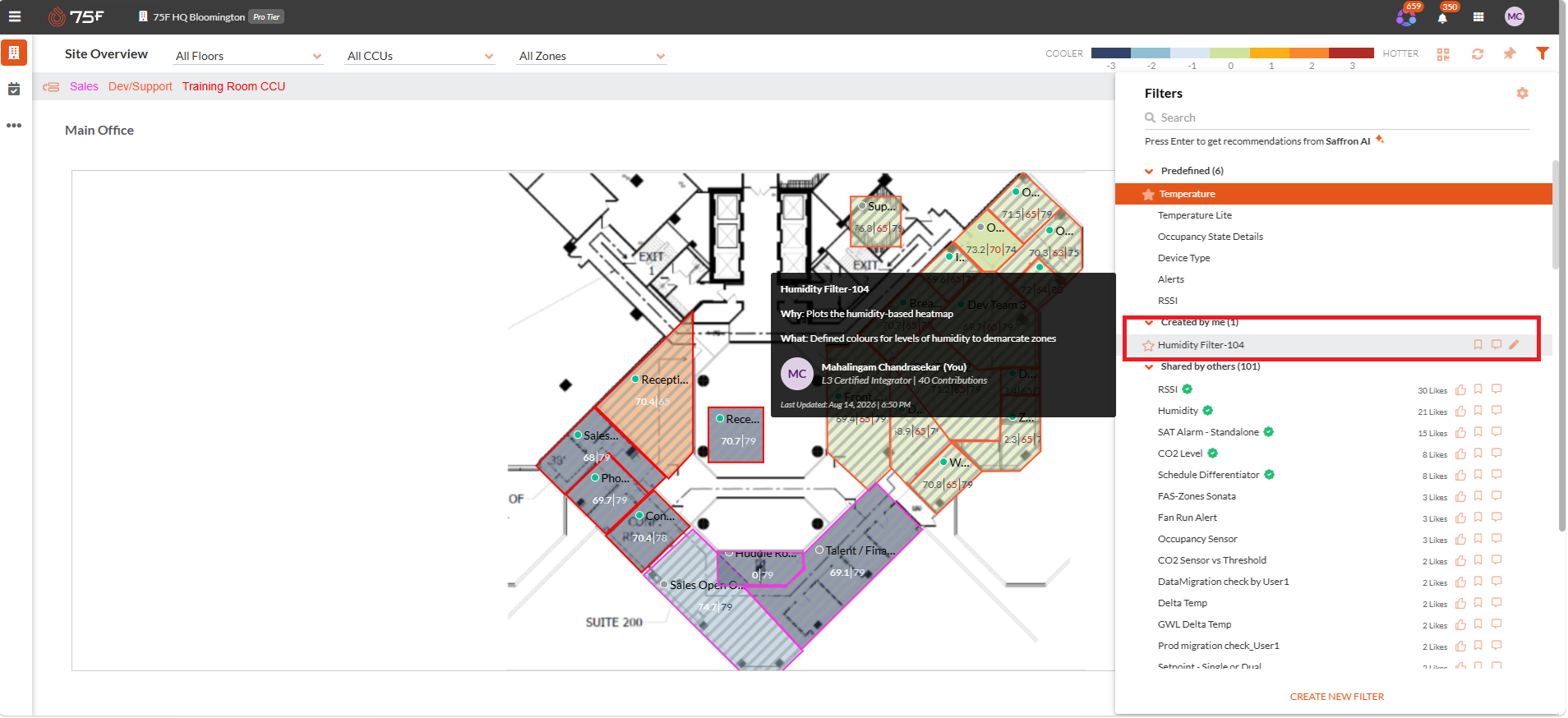1568x718 pixels.
Task: Bookmark the FAS-Zones Sonata filter
Action: click(1478, 496)
